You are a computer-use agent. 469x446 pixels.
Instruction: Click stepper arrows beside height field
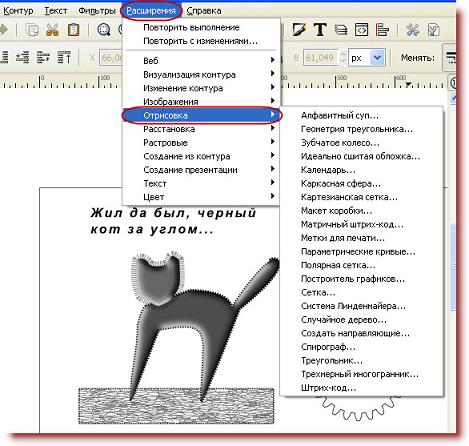coord(343,58)
